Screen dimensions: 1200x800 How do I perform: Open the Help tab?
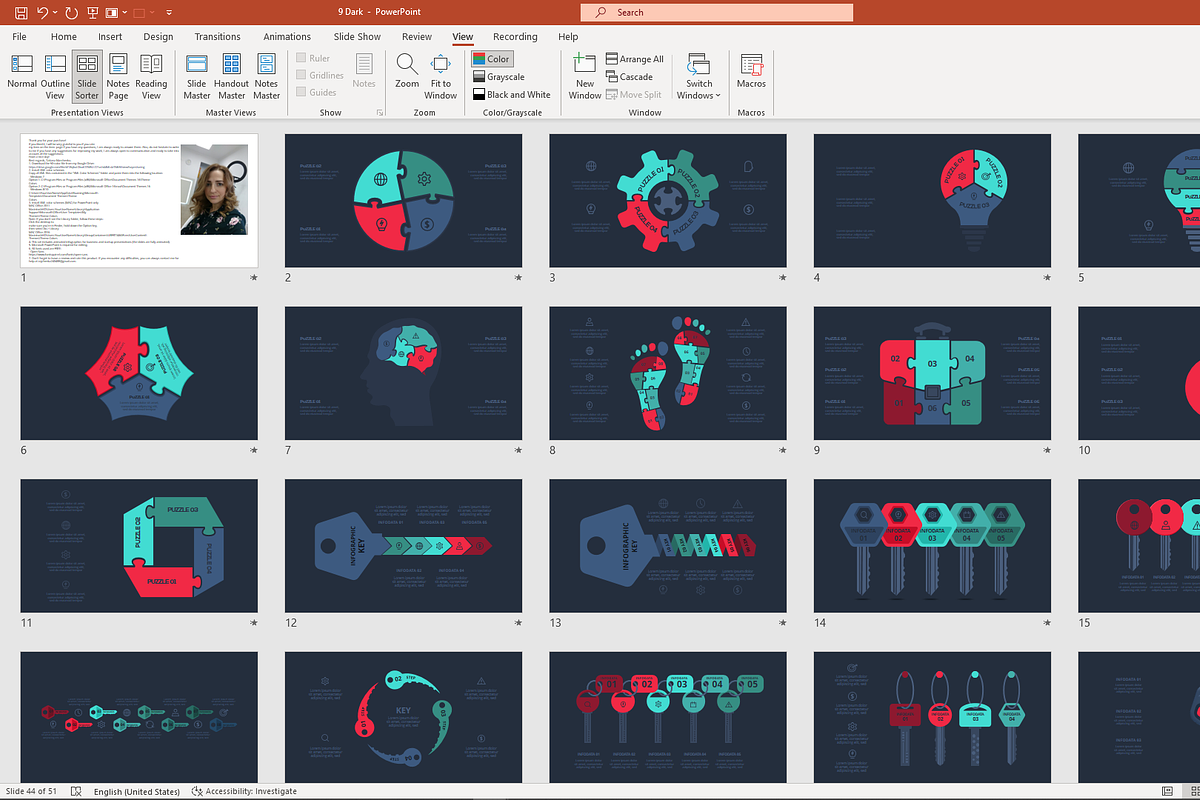[568, 37]
